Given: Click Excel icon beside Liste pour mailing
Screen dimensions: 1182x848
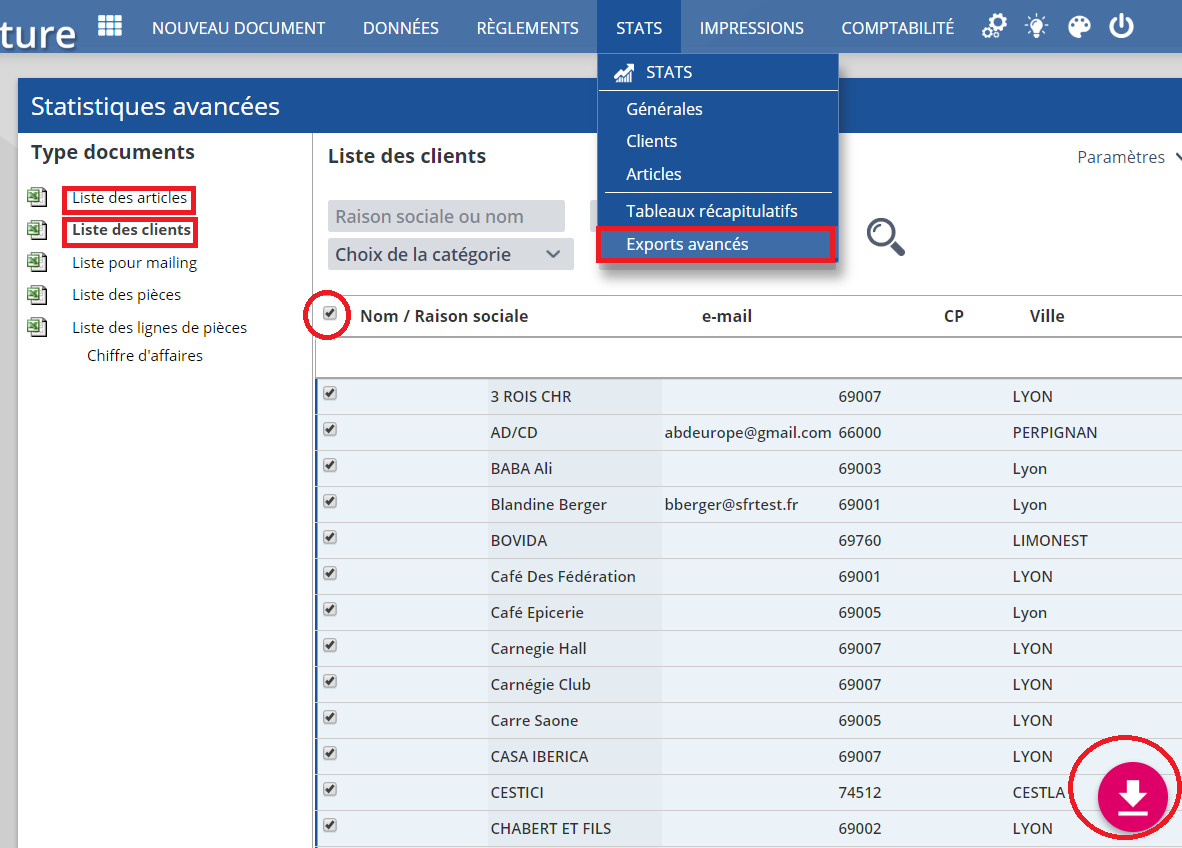Looking at the screenshot, I should pyautogui.click(x=37, y=262).
